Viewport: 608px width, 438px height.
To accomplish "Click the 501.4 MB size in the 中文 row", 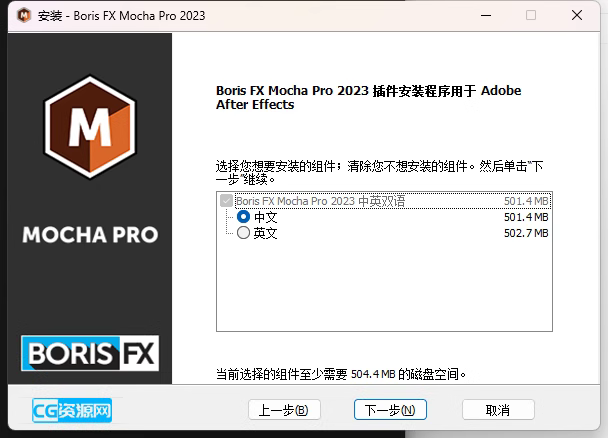I will (x=526, y=217).
